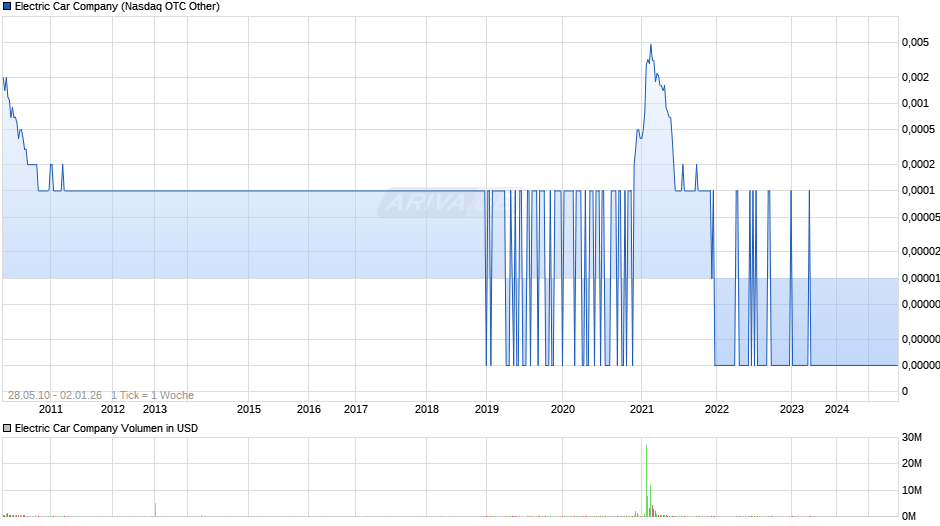Click the 2015 year label on the x-axis

coord(249,409)
